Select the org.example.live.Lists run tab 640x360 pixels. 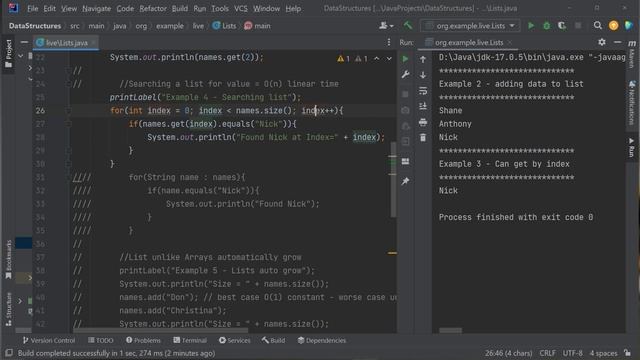point(469,42)
